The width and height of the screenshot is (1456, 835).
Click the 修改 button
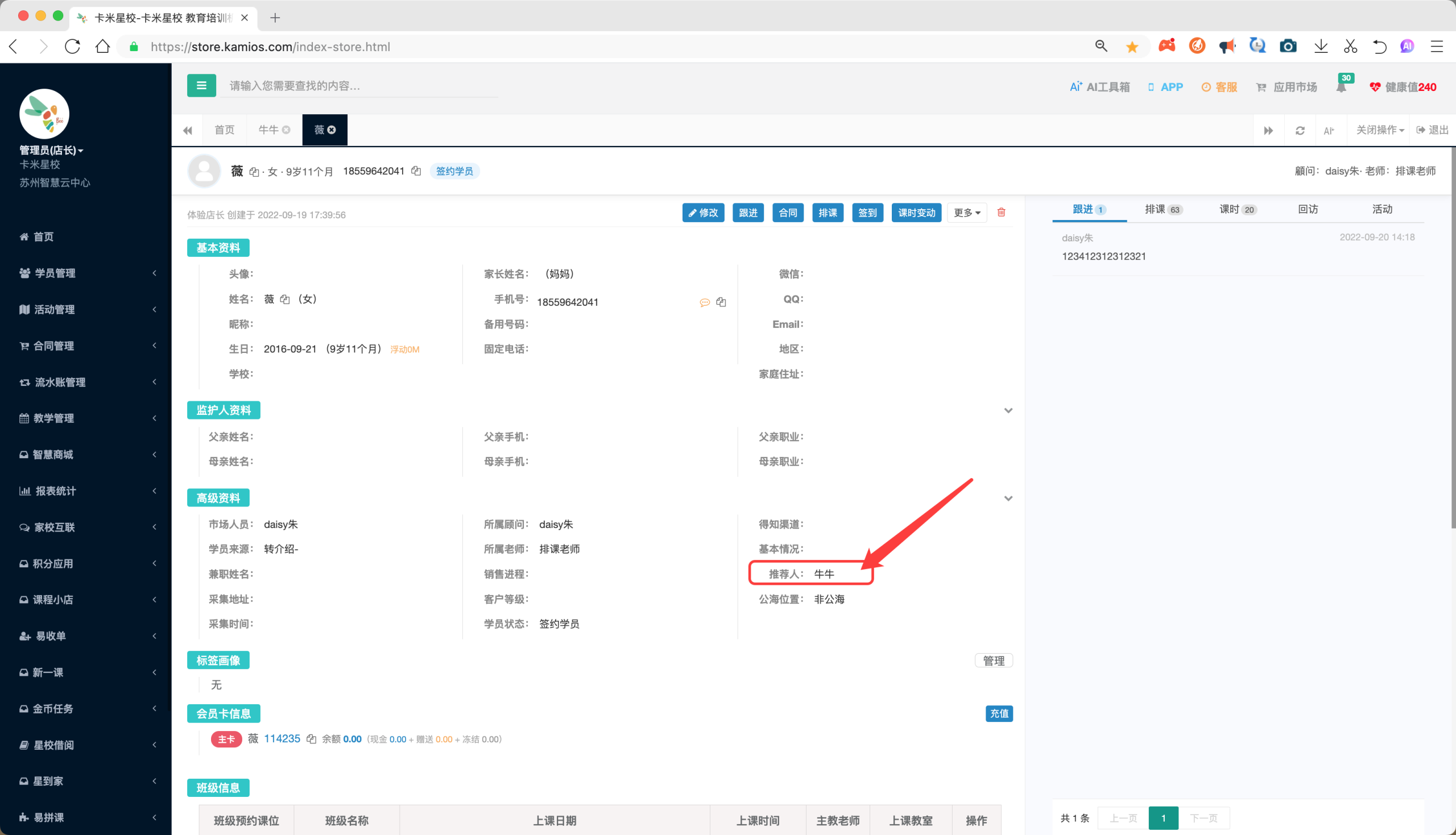[704, 213]
